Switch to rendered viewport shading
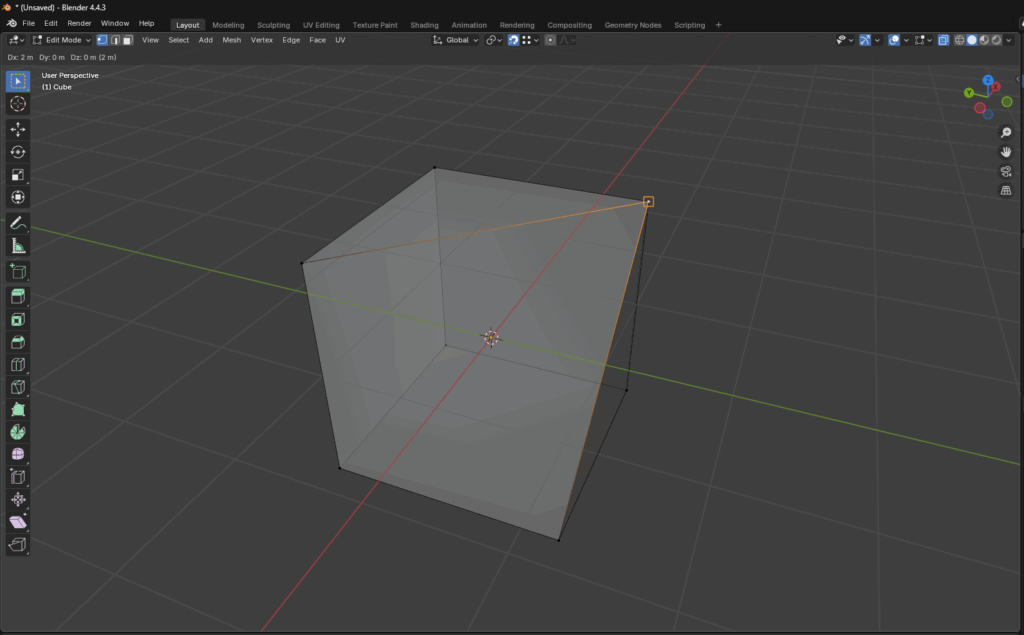The width and height of the screenshot is (1024, 635). [997, 40]
